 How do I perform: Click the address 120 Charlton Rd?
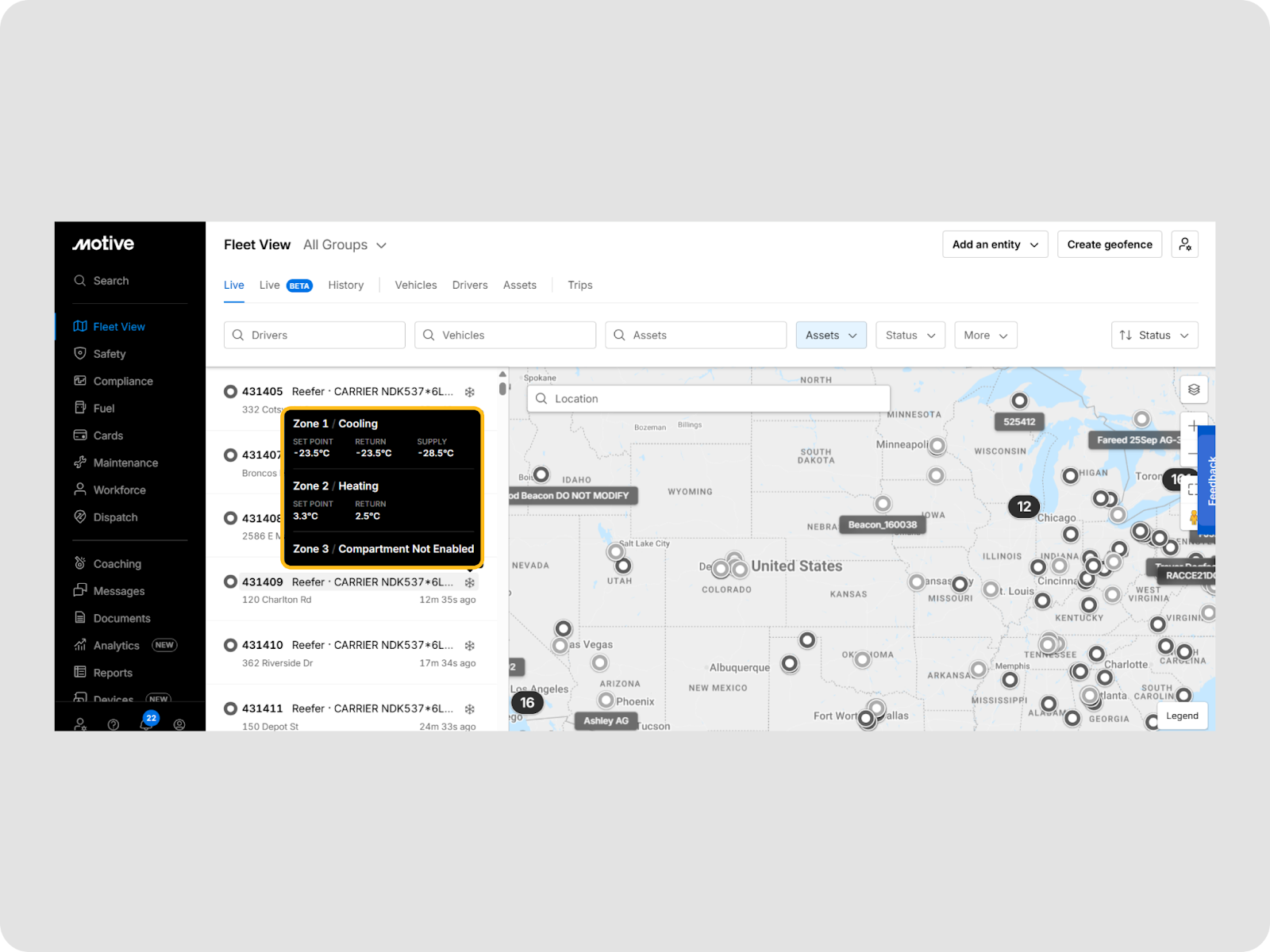coord(276,600)
